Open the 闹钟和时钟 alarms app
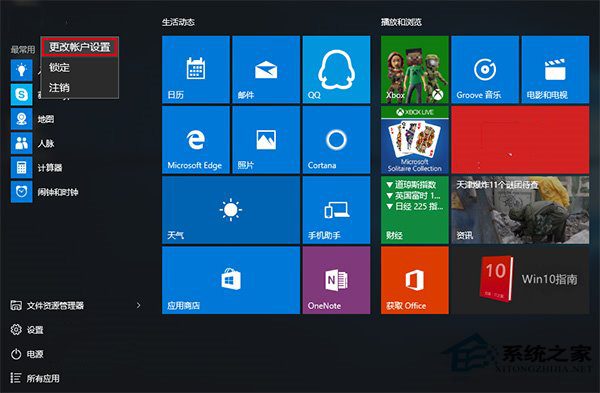Viewport: 600px width, 393px height. [45, 192]
